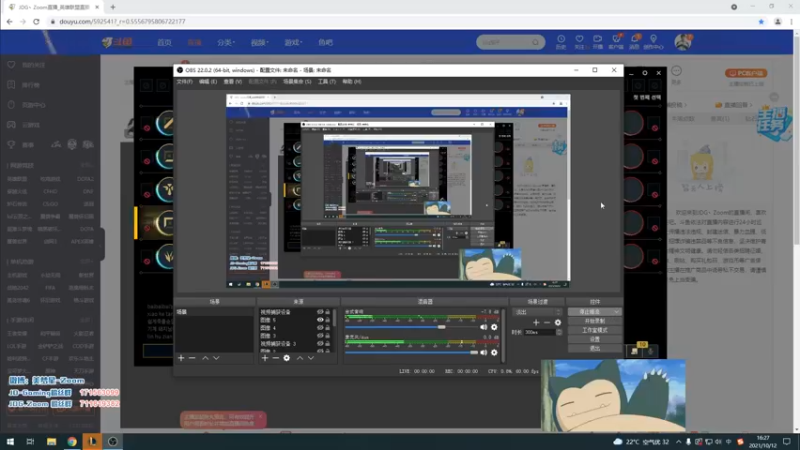Click the Chrome reload page button

point(36,21)
